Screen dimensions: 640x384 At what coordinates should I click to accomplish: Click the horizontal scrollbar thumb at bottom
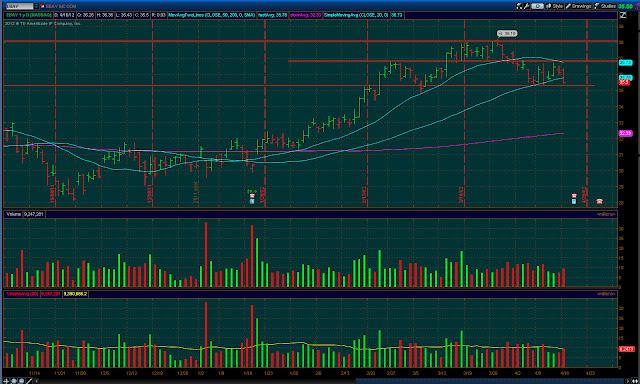tap(491, 381)
